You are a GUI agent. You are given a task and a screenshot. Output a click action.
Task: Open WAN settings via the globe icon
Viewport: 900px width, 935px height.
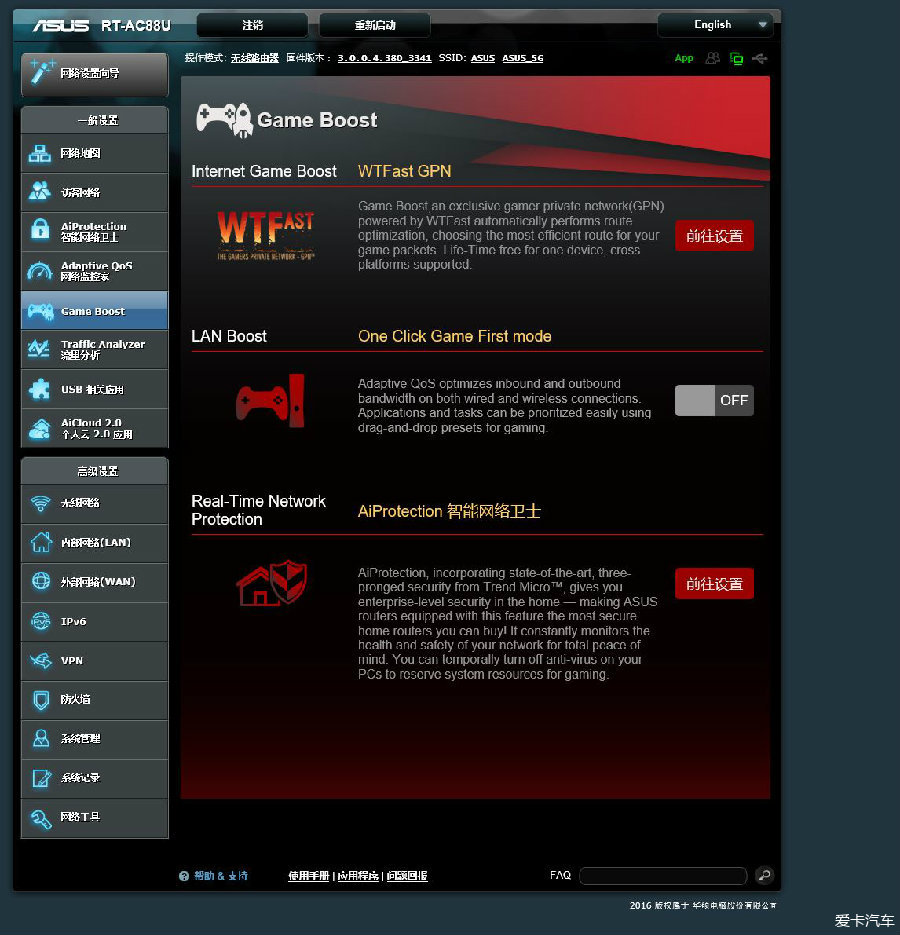[41, 581]
